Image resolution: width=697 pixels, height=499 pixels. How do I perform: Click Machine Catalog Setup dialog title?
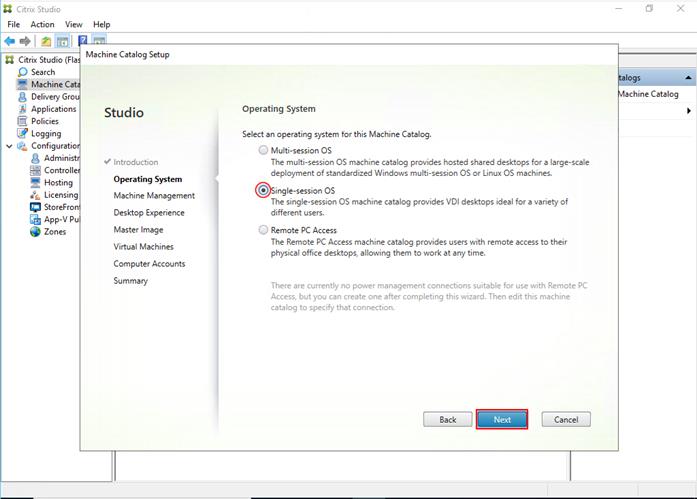point(128,54)
